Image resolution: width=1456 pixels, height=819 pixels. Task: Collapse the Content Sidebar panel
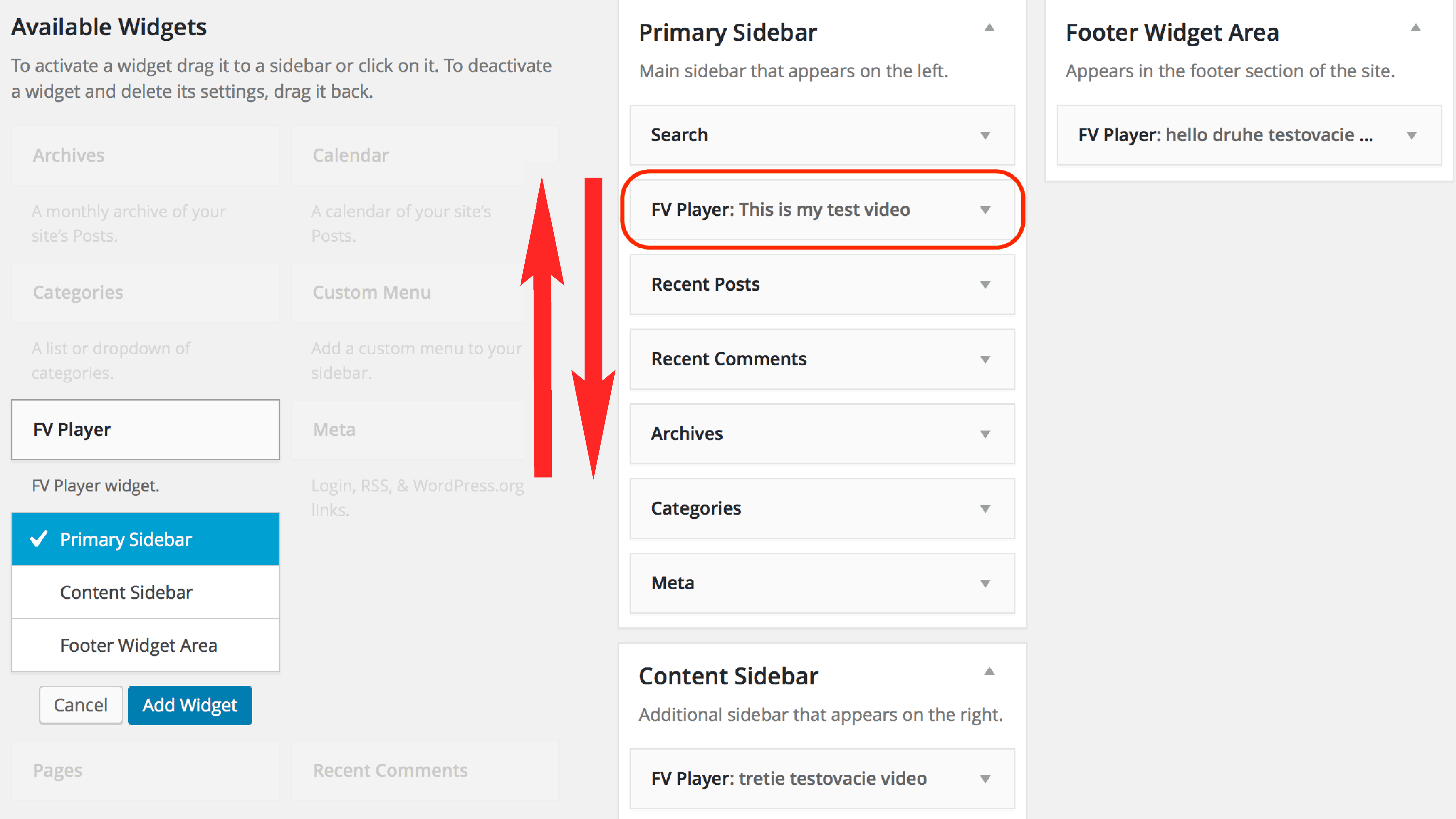pos(989,671)
